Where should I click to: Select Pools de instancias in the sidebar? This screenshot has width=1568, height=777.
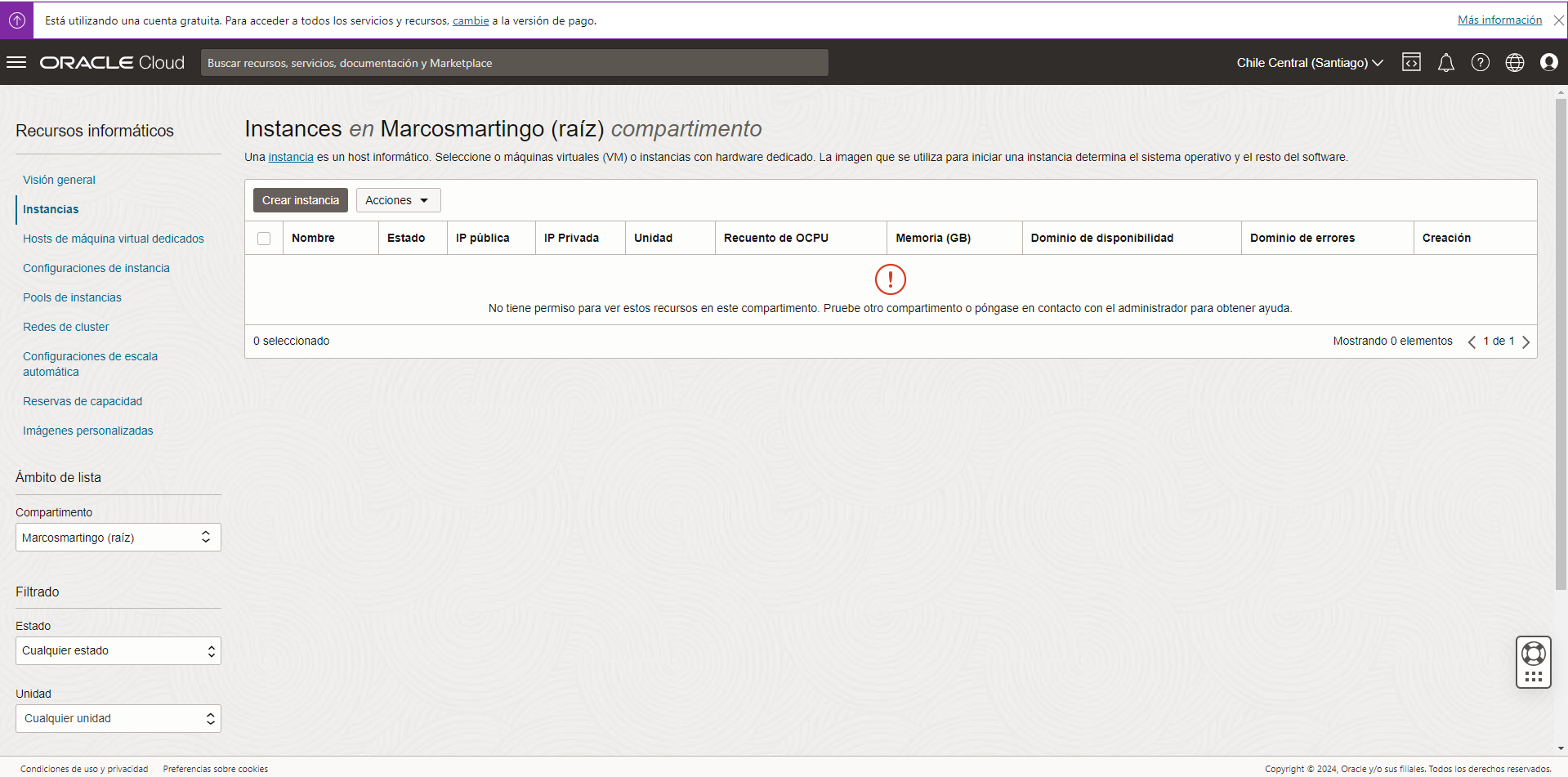72,297
